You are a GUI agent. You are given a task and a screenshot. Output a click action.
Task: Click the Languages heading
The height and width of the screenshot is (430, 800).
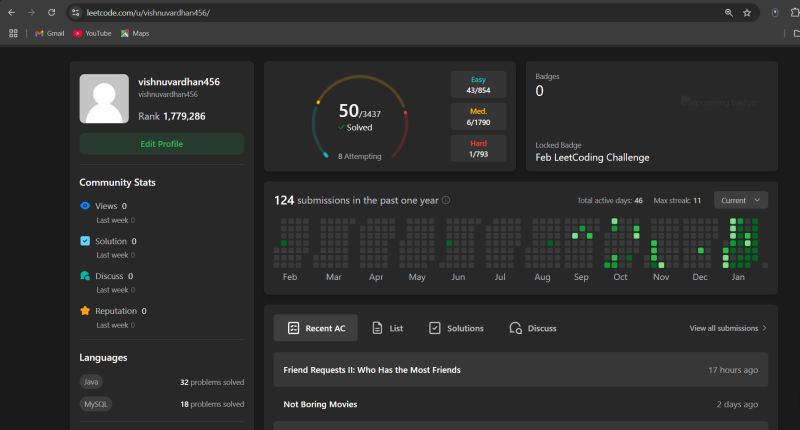(x=103, y=358)
